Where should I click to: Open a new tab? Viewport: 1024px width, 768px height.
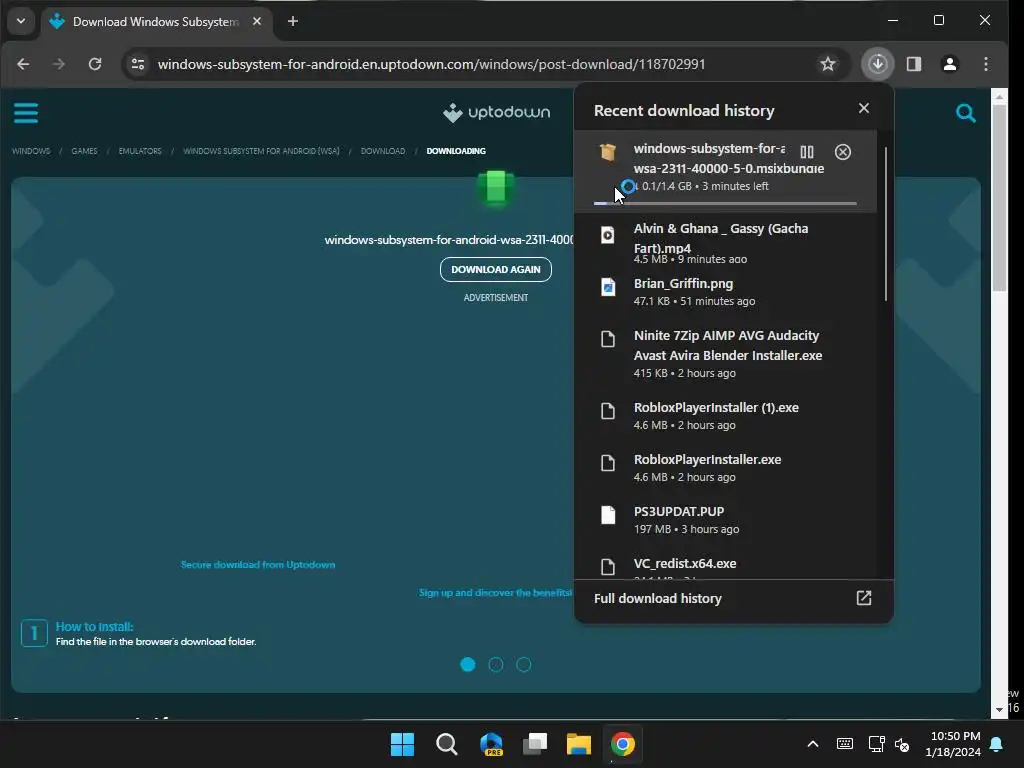point(293,22)
